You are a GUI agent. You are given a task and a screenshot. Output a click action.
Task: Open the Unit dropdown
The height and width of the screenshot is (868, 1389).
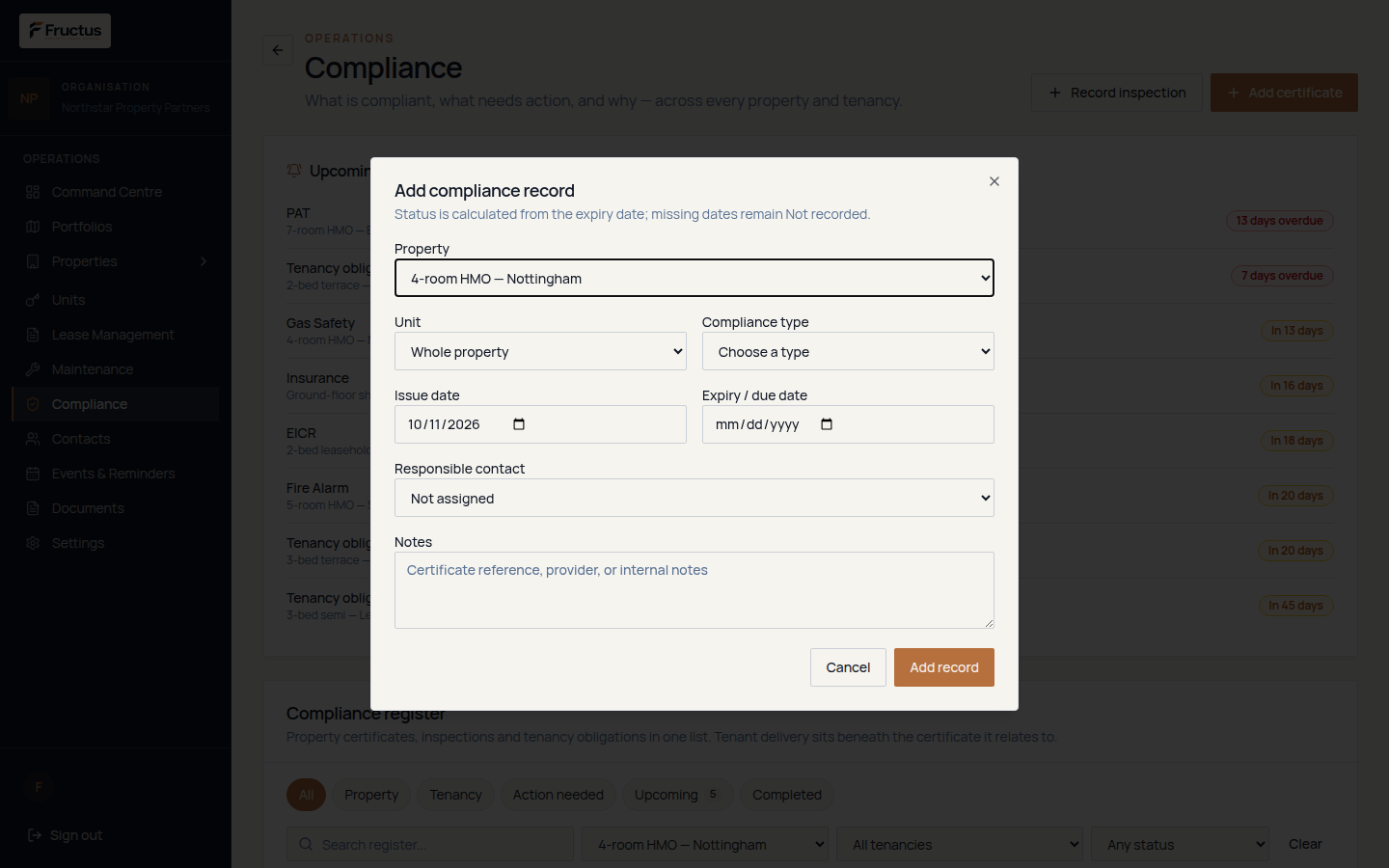pos(540,351)
